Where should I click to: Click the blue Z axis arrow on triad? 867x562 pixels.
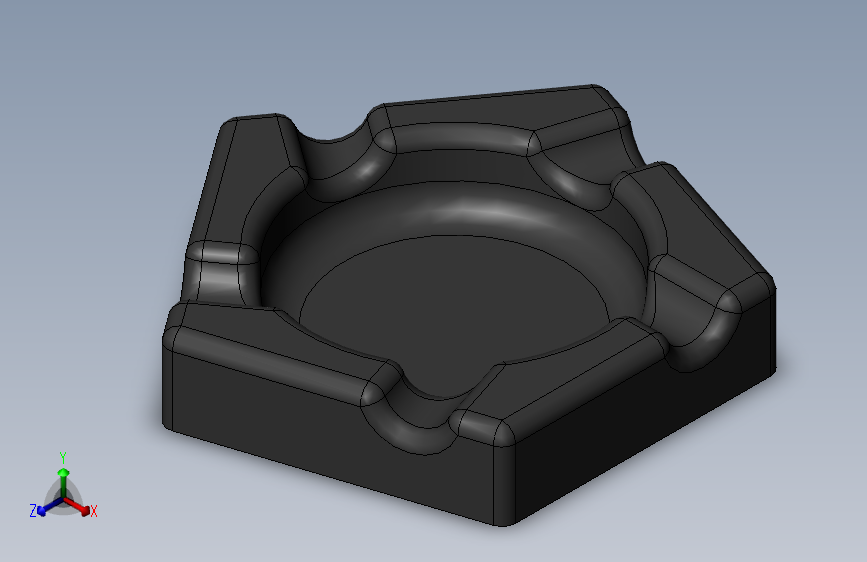point(49,507)
